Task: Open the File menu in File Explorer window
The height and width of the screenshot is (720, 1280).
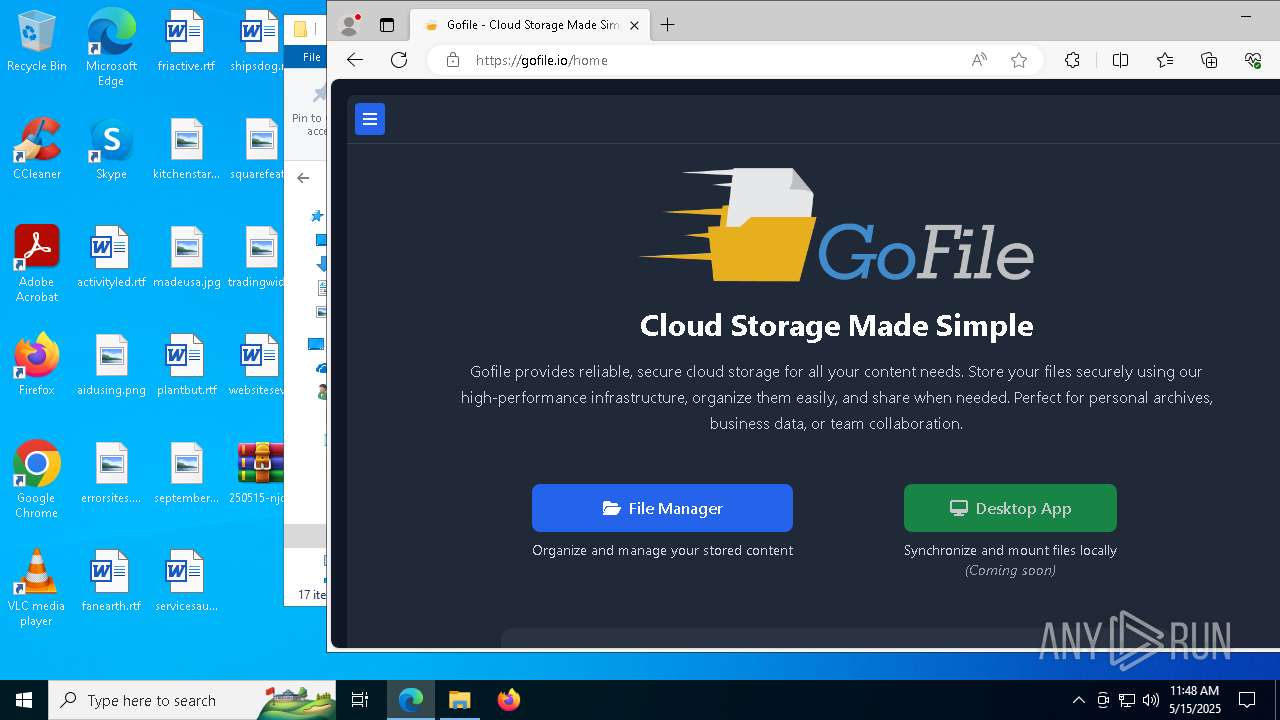Action: click(312, 57)
